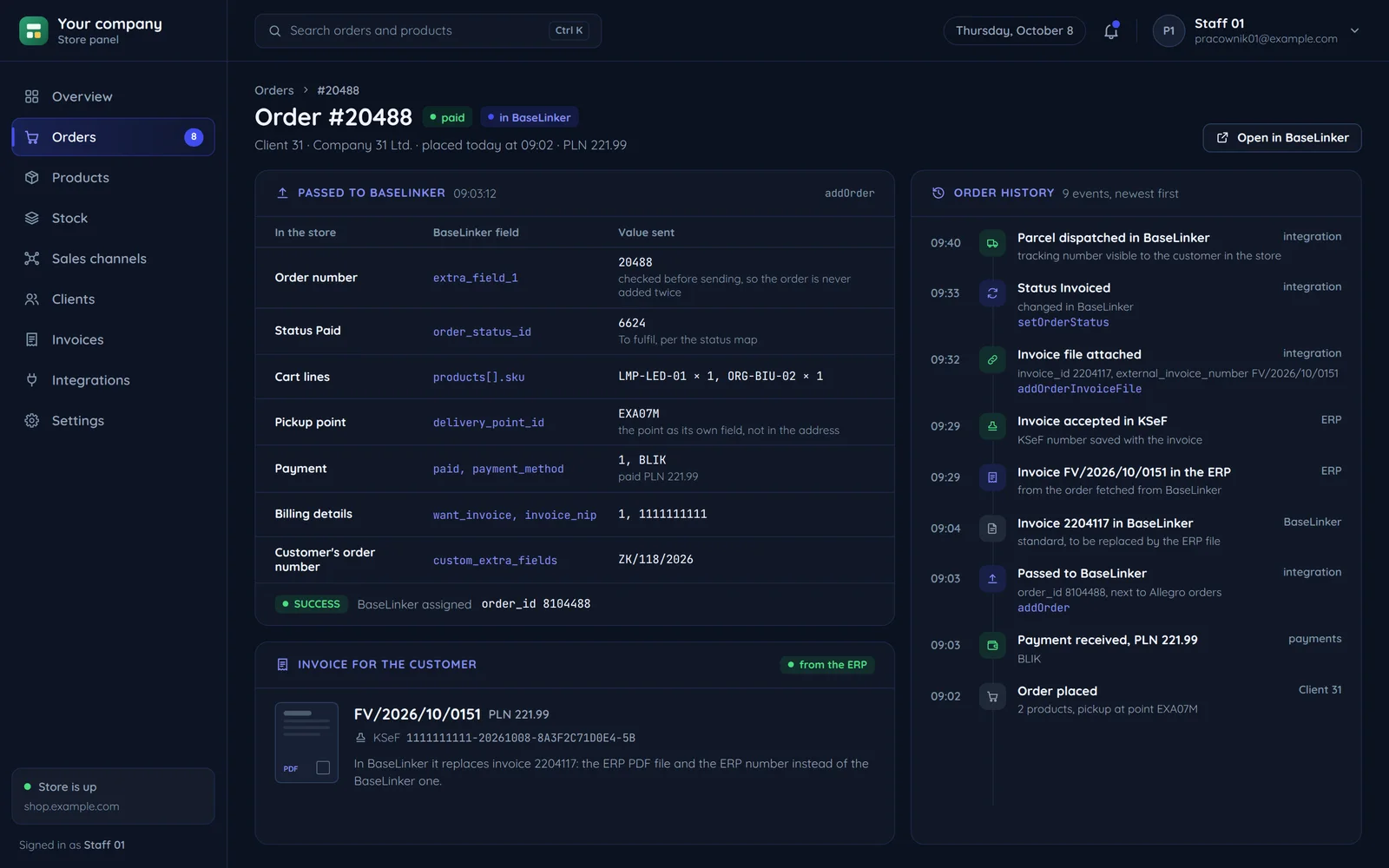The height and width of the screenshot is (868, 1389).
Task: Go to the Settings section
Action: 113,421
